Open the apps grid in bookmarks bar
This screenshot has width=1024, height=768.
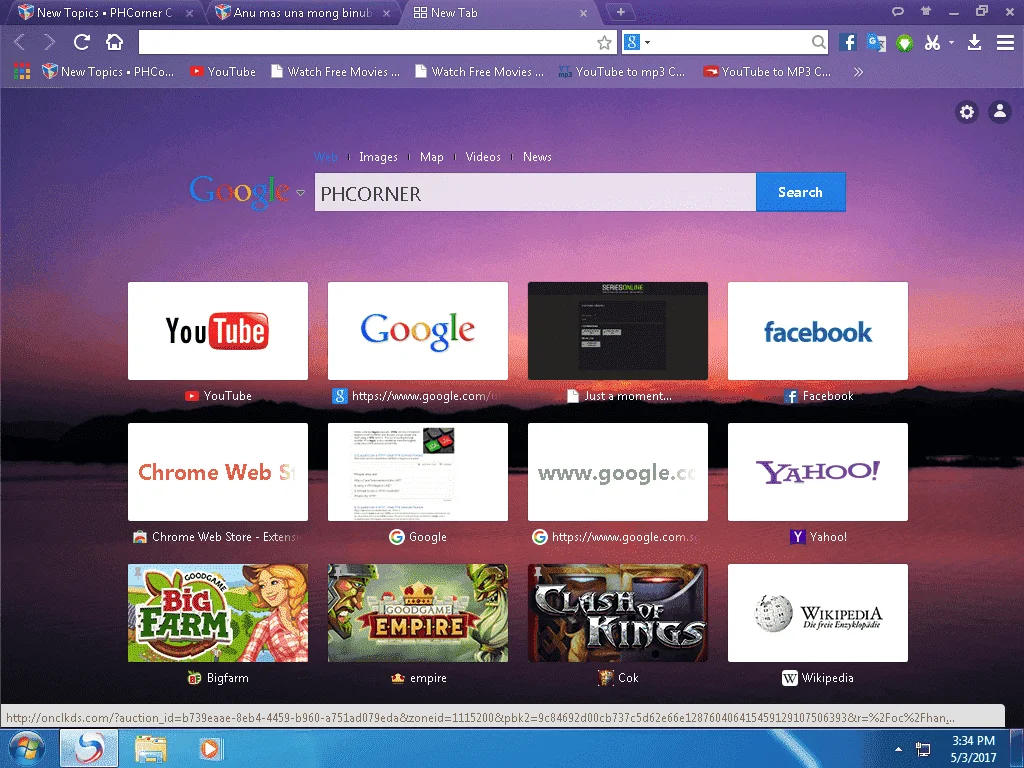pos(22,72)
